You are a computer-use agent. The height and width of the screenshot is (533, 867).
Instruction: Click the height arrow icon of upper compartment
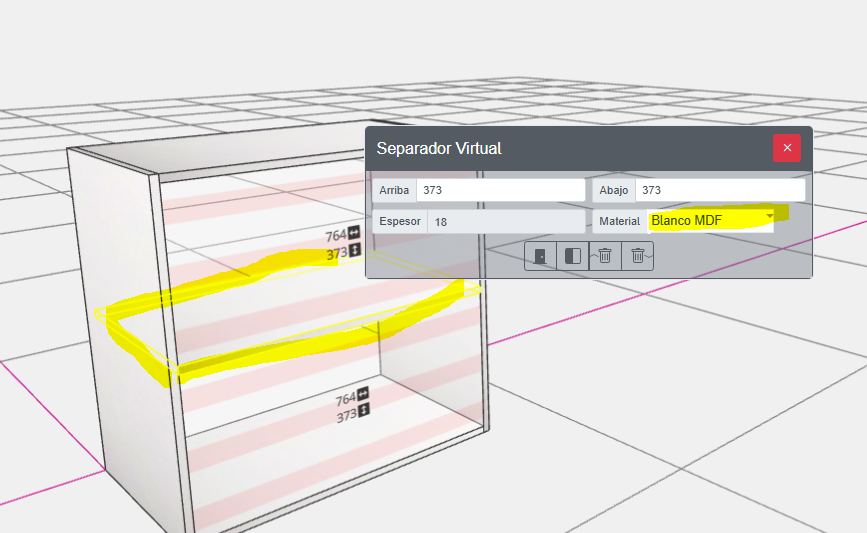tap(354, 250)
